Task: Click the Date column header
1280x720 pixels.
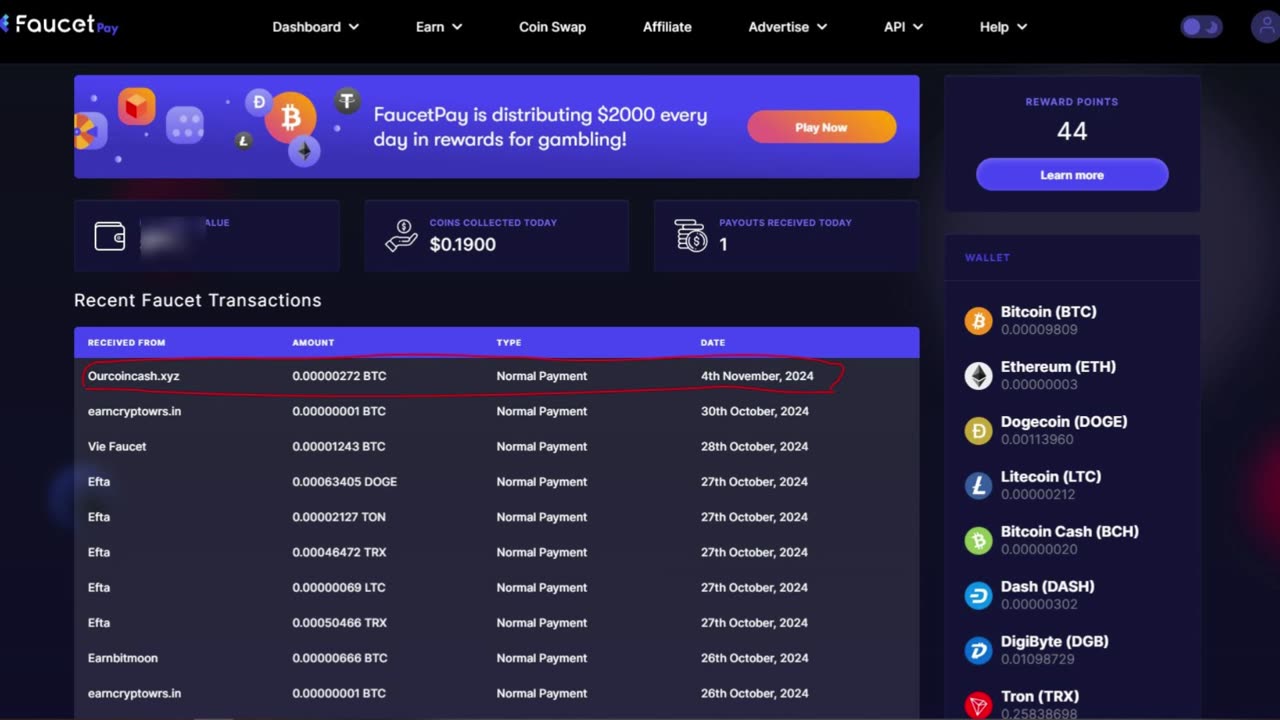Action: coord(713,342)
